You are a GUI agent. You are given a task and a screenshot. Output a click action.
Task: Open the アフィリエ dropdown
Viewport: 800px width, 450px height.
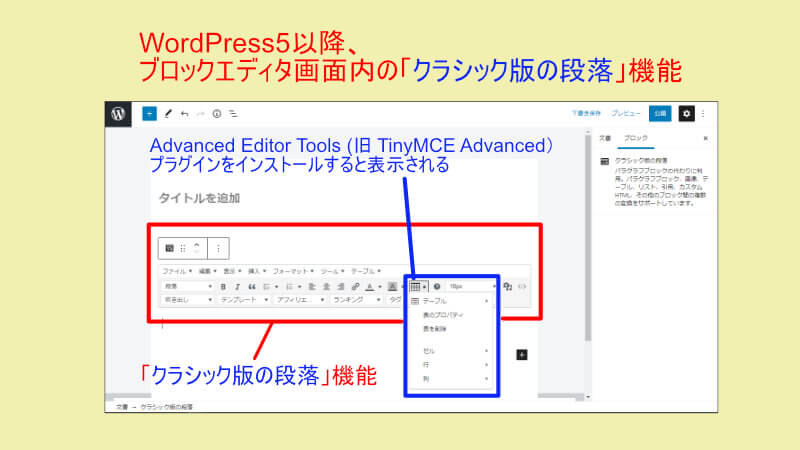coord(300,300)
